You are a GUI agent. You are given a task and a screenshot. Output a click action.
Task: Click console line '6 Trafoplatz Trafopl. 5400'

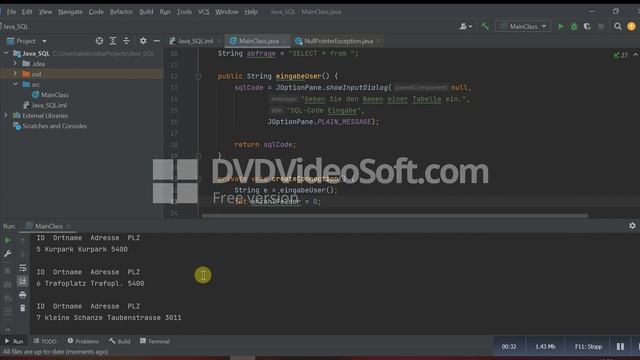(90, 283)
